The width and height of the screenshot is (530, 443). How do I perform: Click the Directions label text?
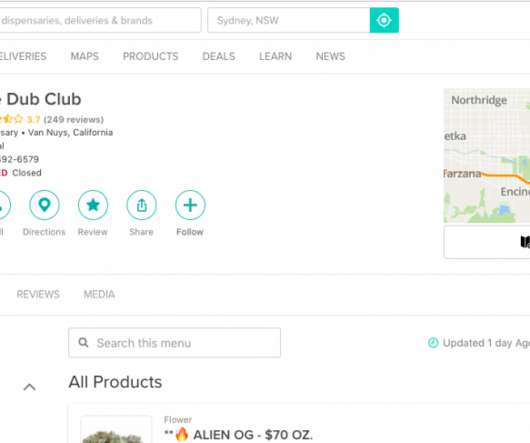pos(44,232)
